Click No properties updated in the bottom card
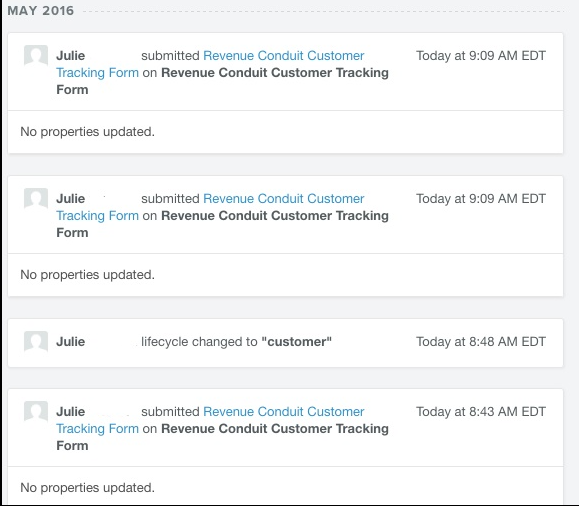The width and height of the screenshot is (579, 506). point(88,488)
